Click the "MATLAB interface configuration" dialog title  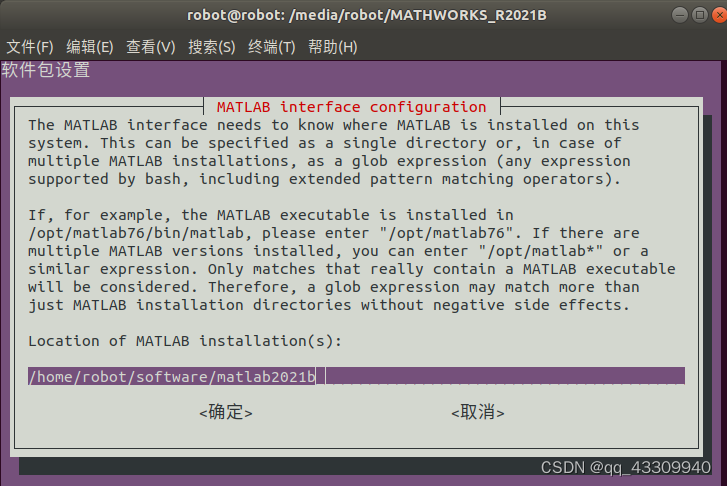[351, 107]
